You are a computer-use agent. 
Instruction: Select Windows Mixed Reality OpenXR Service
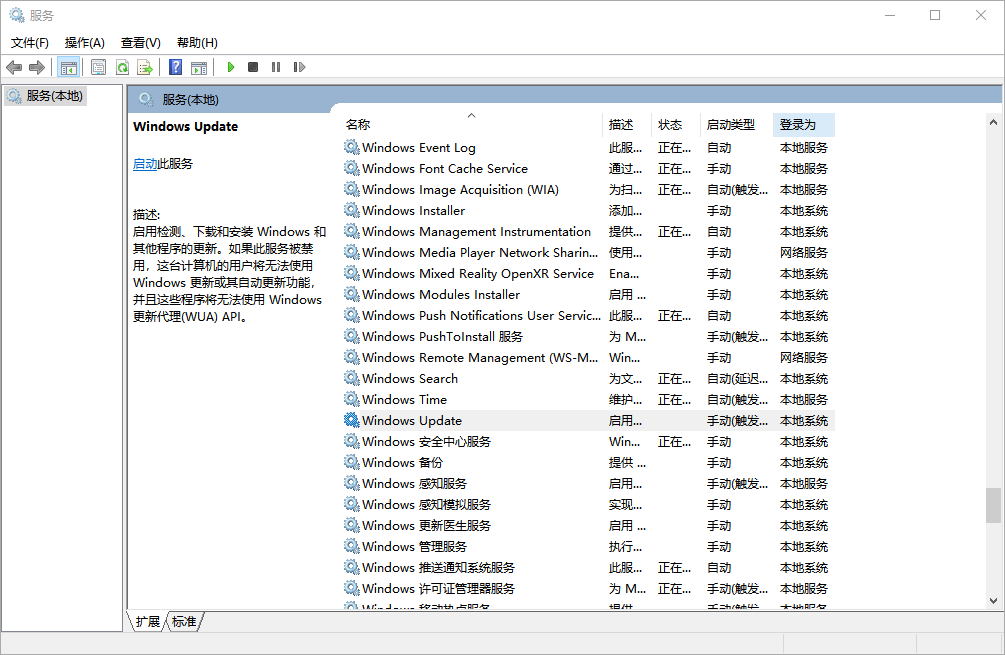pyautogui.click(x=588, y=274)
